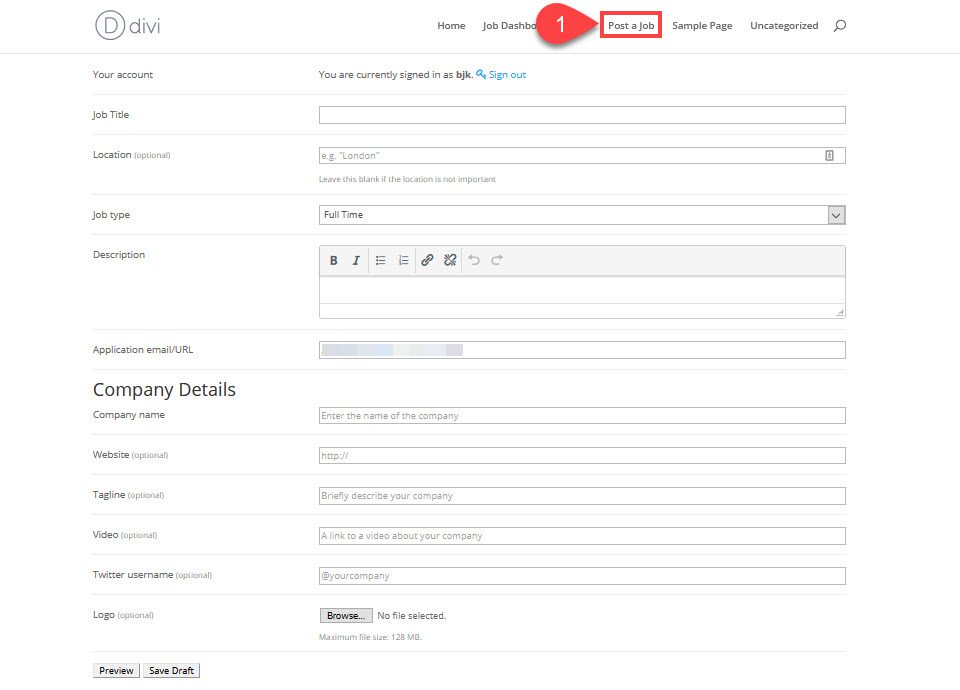Insert a bulleted list in the description

point(380,260)
